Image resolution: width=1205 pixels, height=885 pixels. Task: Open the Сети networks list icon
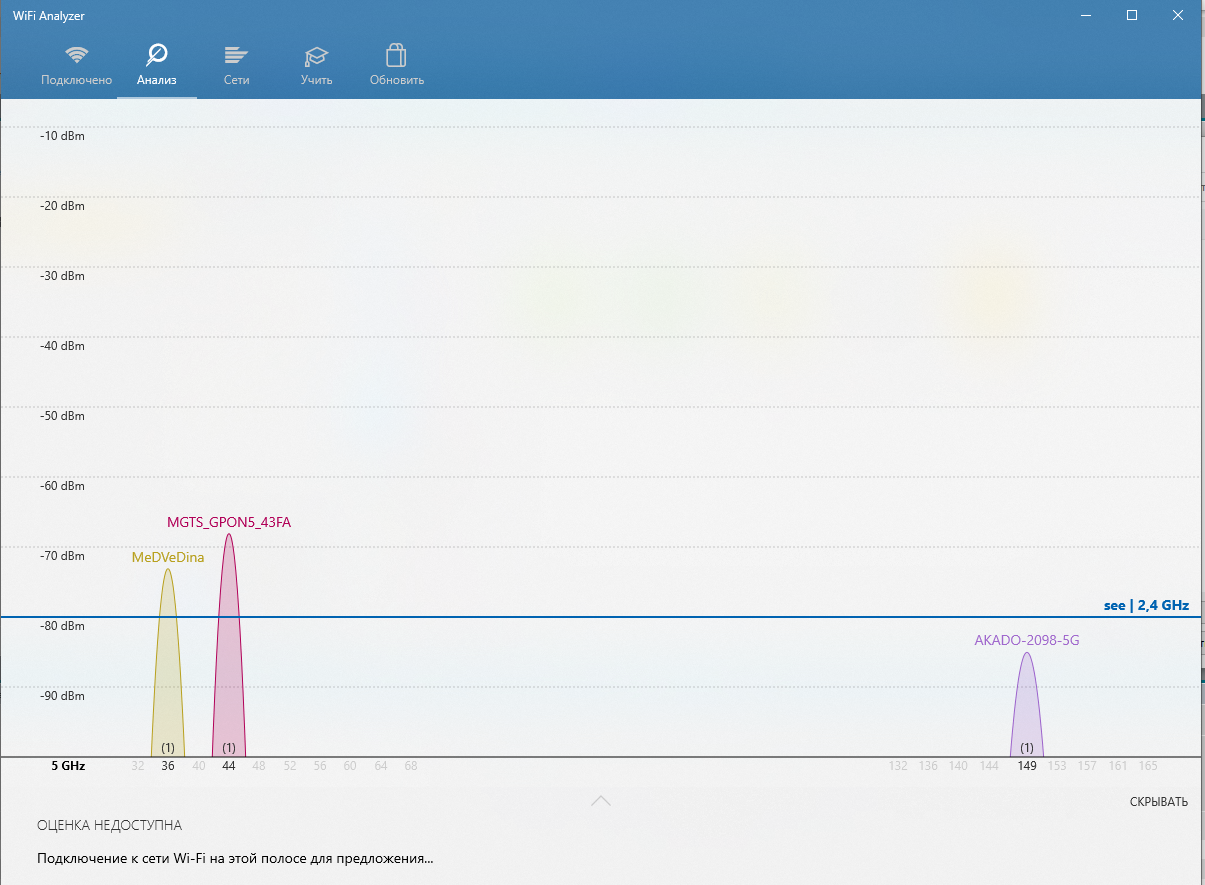tap(236, 55)
